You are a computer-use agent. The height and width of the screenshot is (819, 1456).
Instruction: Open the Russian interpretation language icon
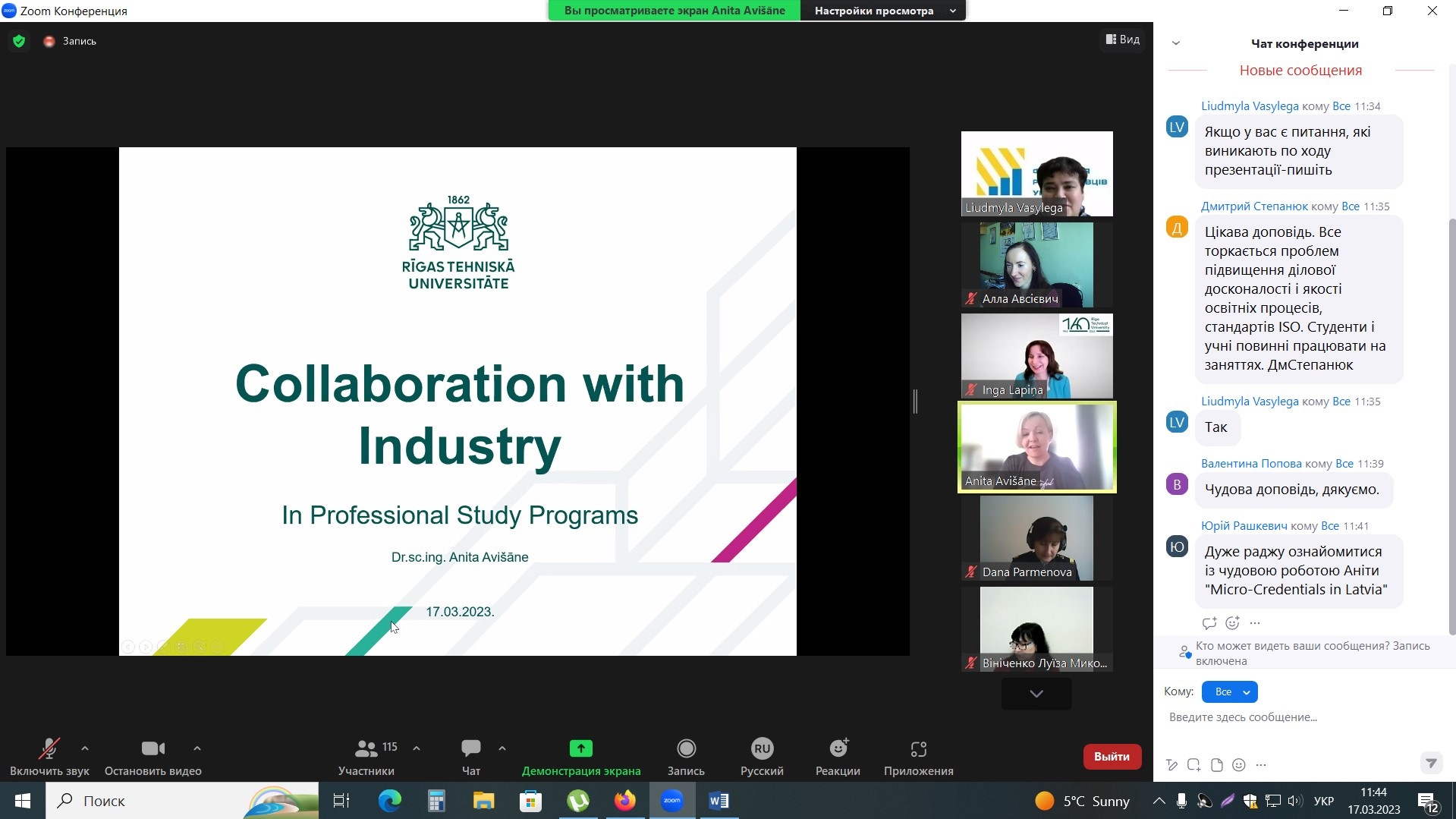762,749
